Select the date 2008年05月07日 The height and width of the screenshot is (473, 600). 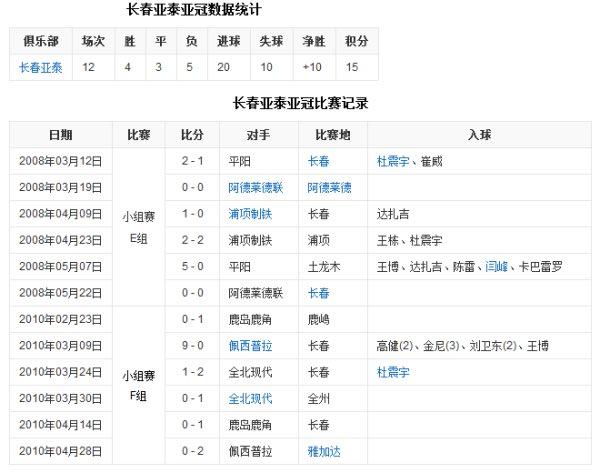(60, 266)
